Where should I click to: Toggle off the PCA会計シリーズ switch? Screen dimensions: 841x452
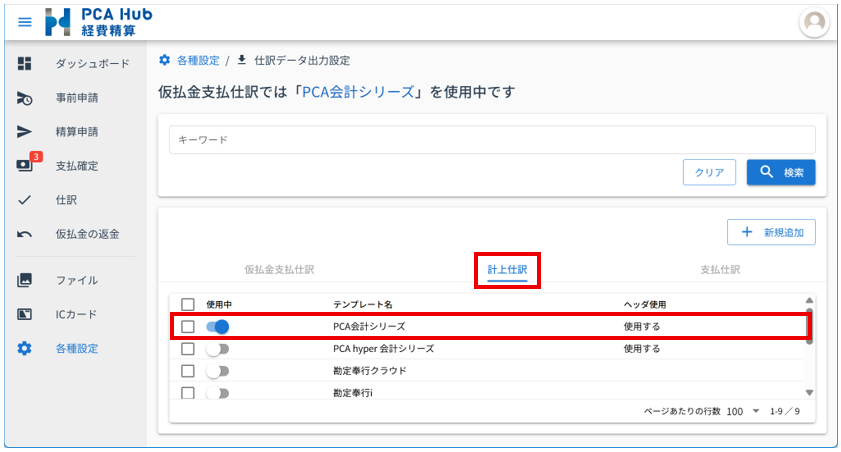(x=217, y=326)
